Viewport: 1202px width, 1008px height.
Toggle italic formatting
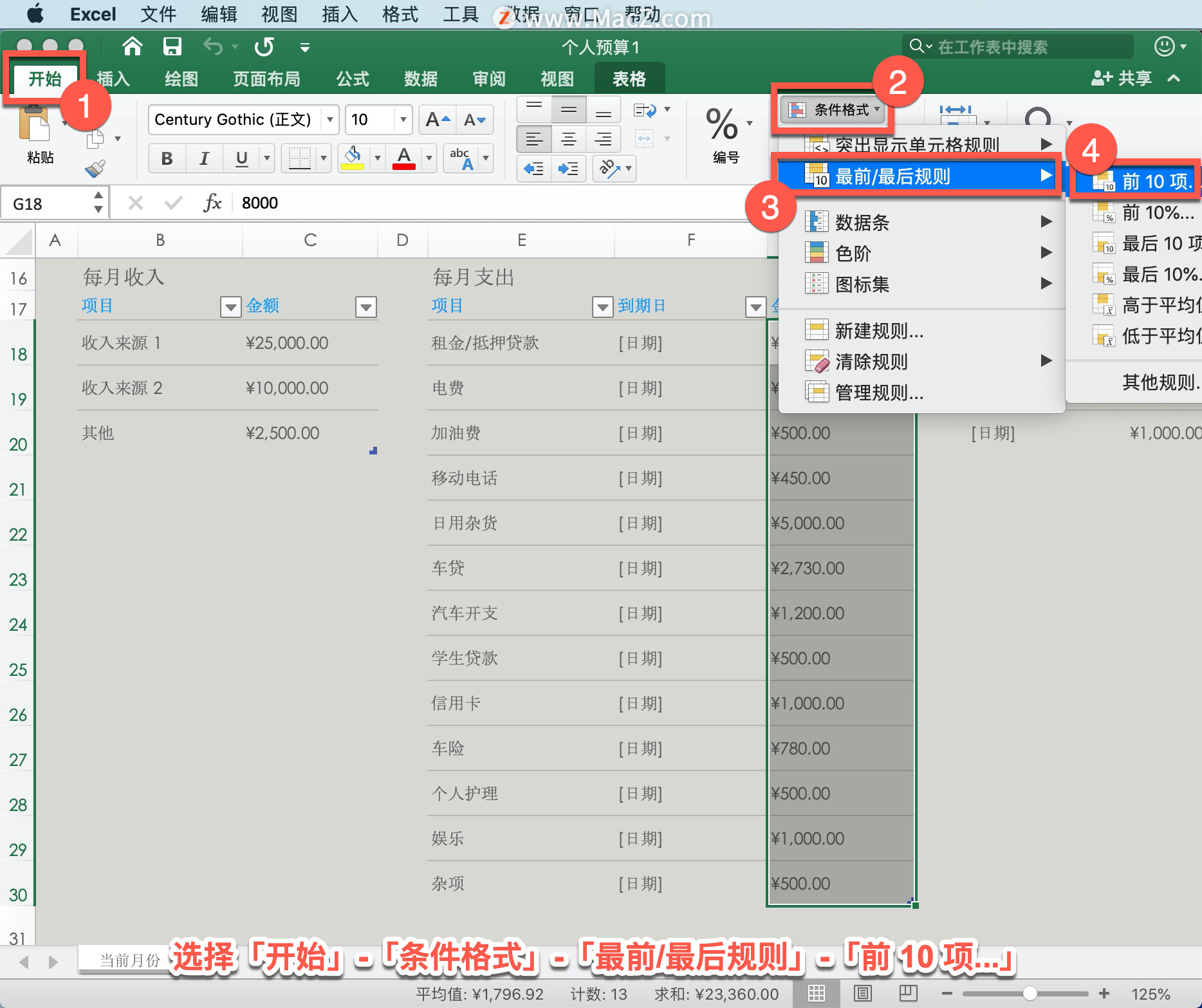point(205,158)
